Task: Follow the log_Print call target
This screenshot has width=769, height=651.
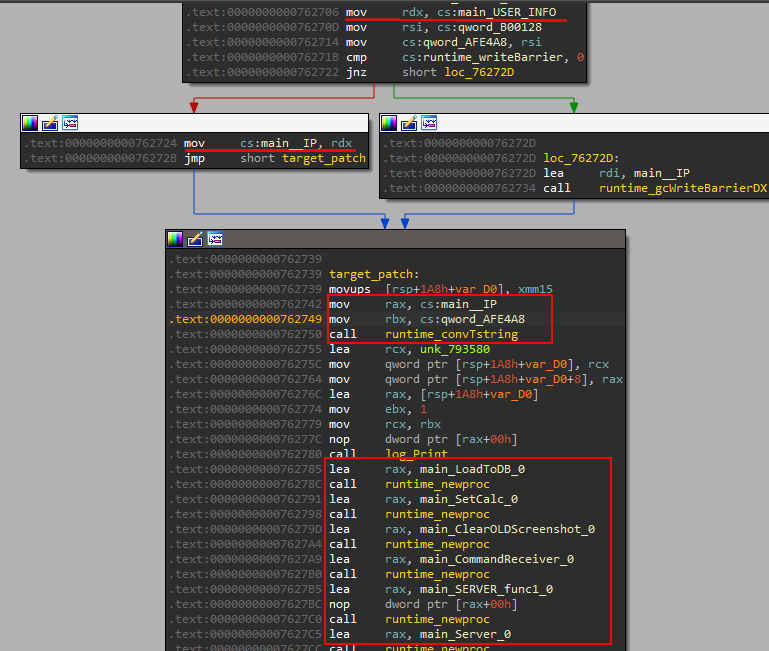Action: pos(416,454)
